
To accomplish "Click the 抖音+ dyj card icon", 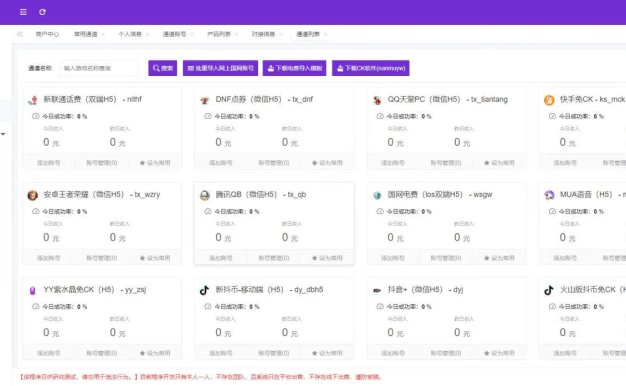I will (377, 290).
